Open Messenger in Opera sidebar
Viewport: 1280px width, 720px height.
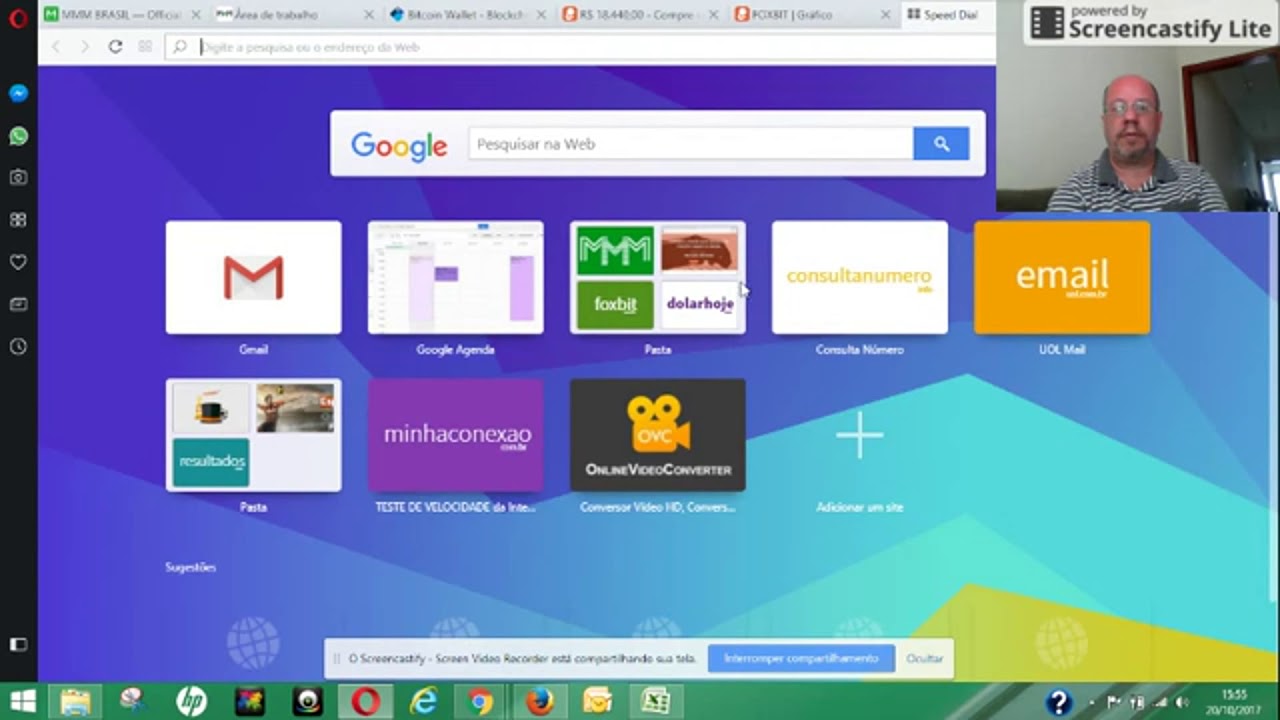click(18, 93)
